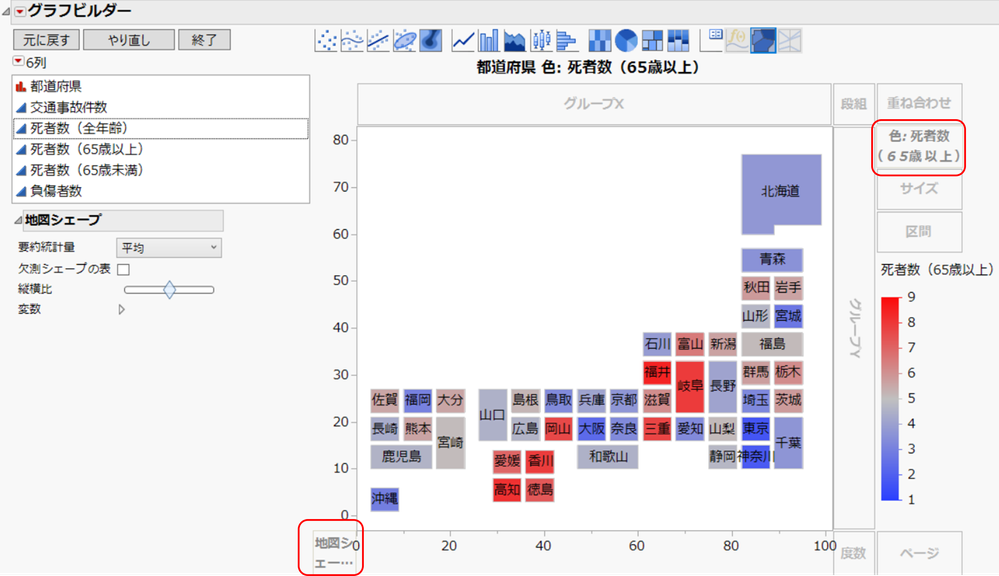Select the Line chart icon
The height and width of the screenshot is (576, 999).
click(x=463, y=41)
